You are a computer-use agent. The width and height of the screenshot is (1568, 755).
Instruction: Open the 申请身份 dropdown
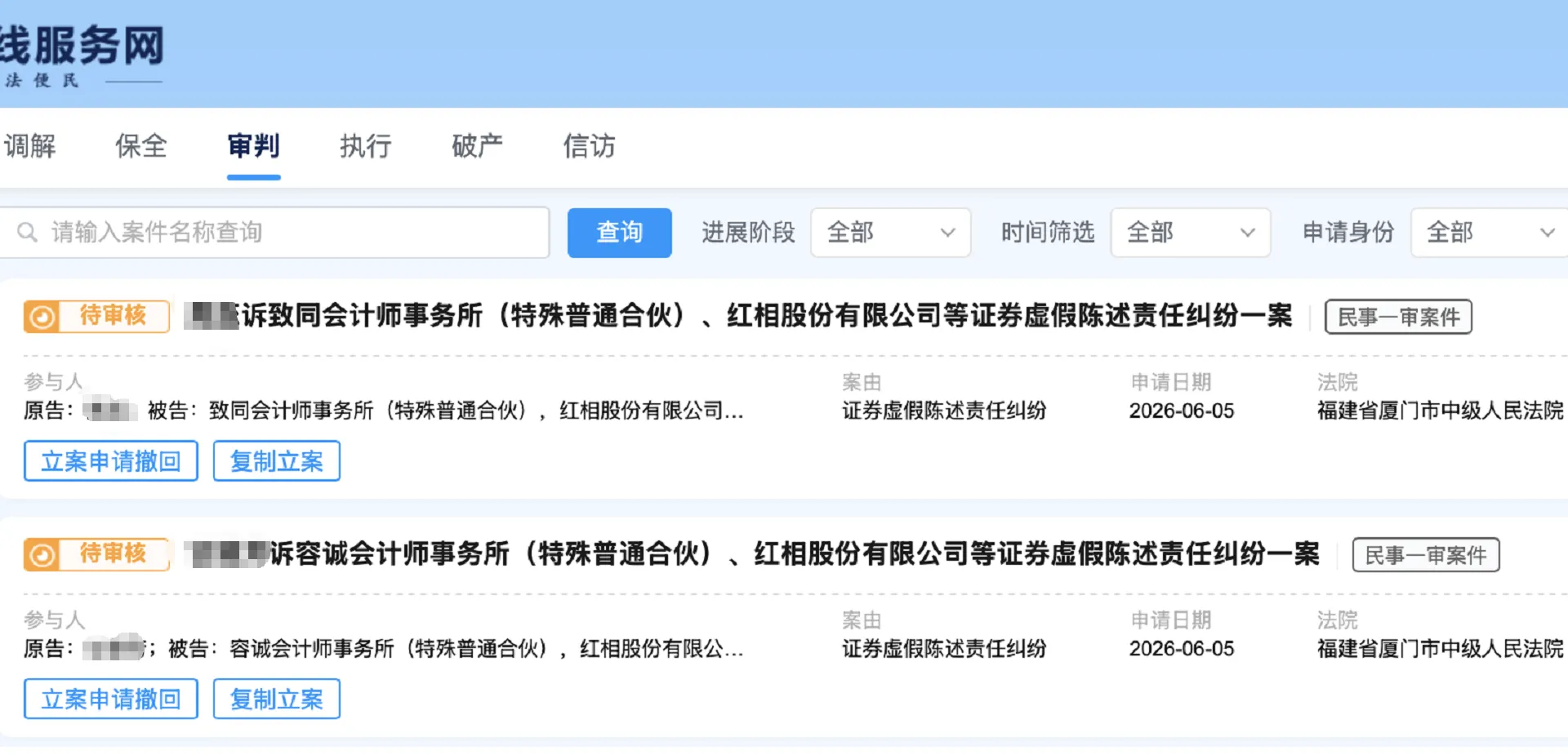pyautogui.click(x=1489, y=233)
